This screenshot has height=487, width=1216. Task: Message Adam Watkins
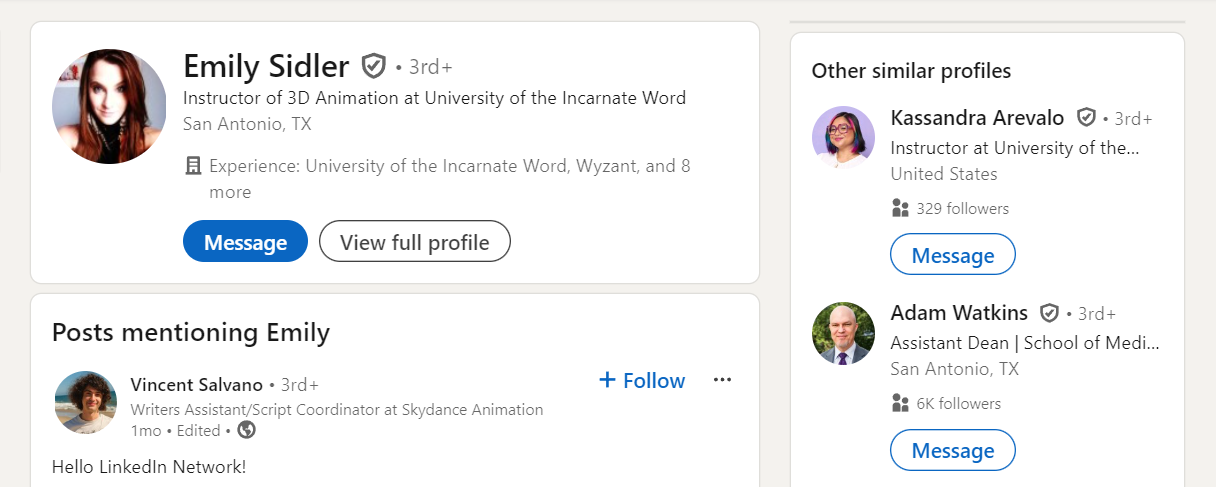(953, 449)
